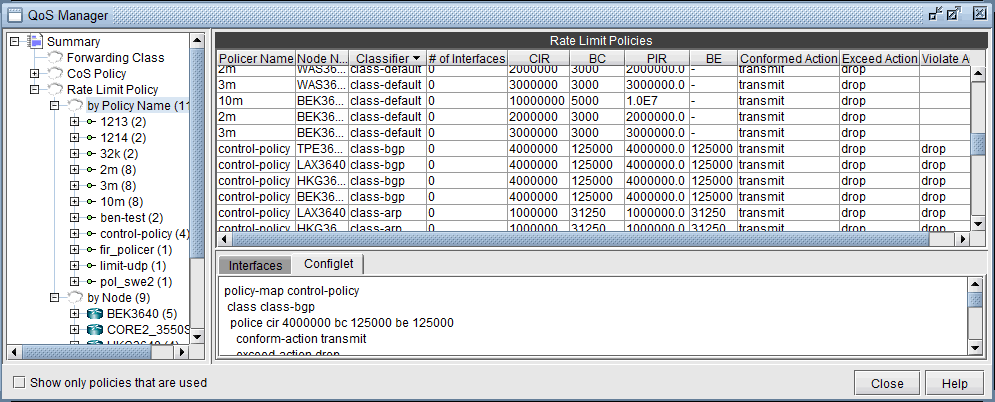This screenshot has width=995, height=402.
Task: Click the by Node cloud icon
Action: 73,298
